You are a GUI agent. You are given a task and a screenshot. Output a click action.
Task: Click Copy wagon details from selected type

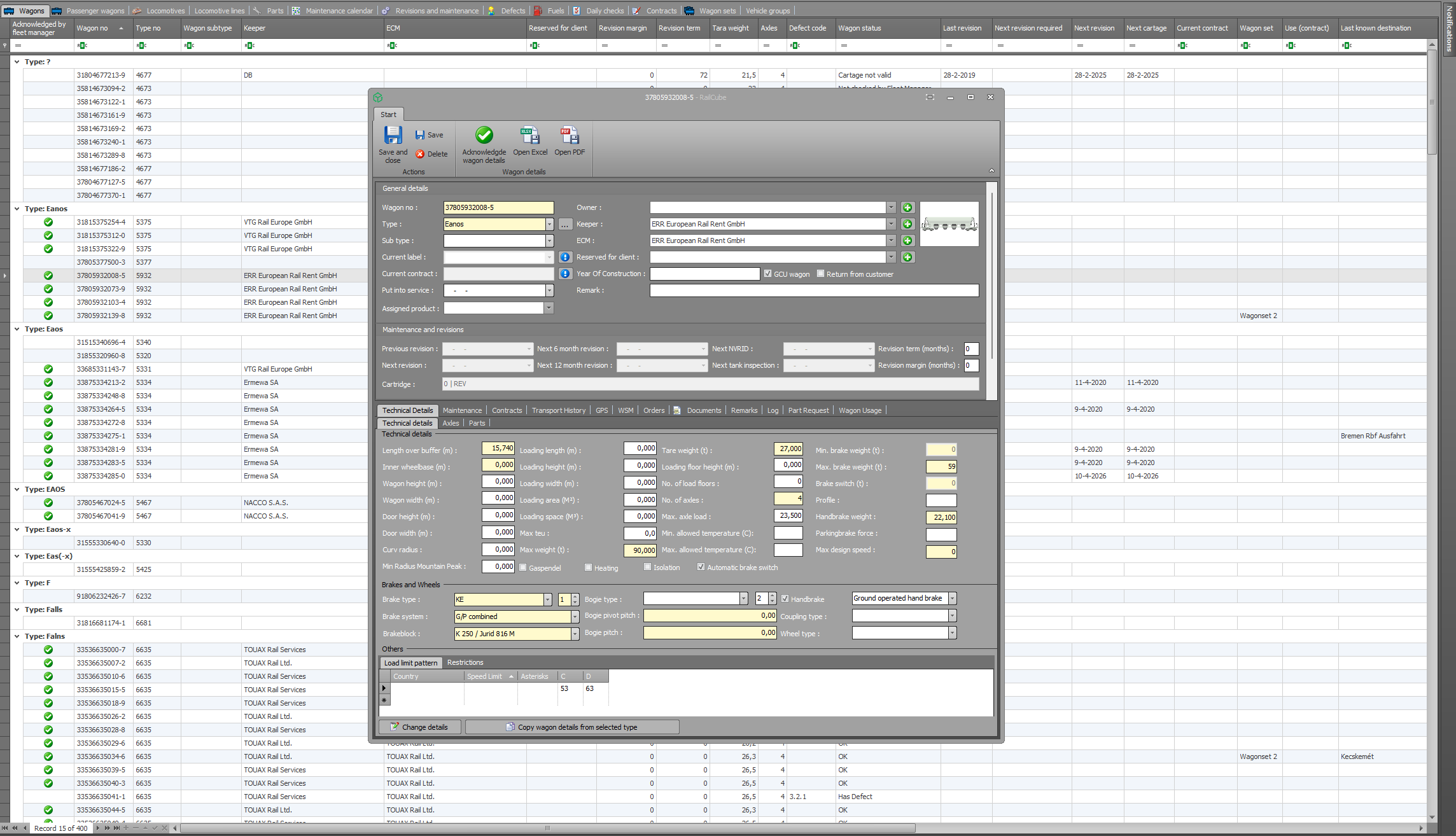click(x=572, y=727)
